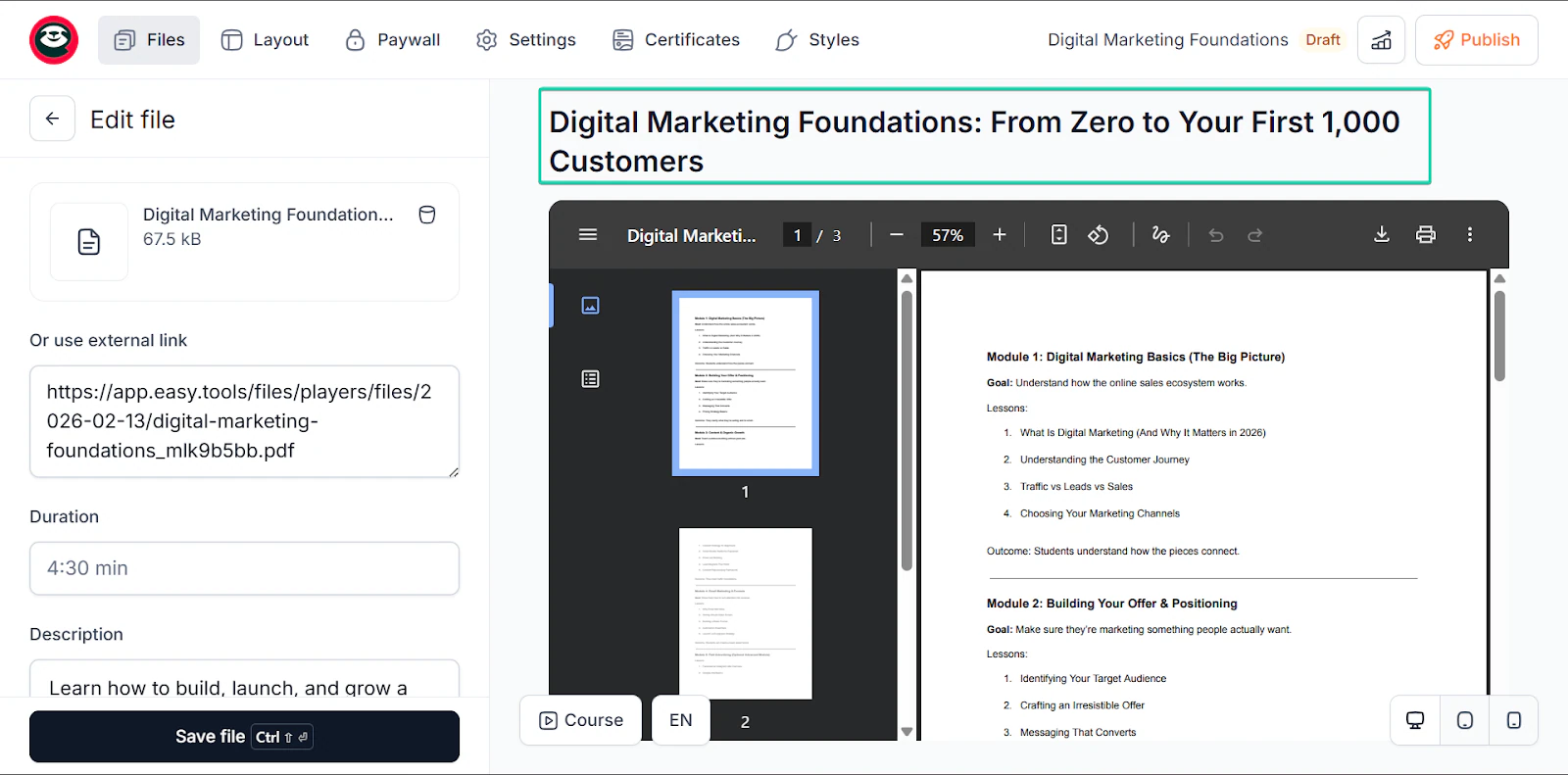Screen dimensions: 1568x775
Task: Switch to desktop preview mode
Action: click(x=1415, y=721)
